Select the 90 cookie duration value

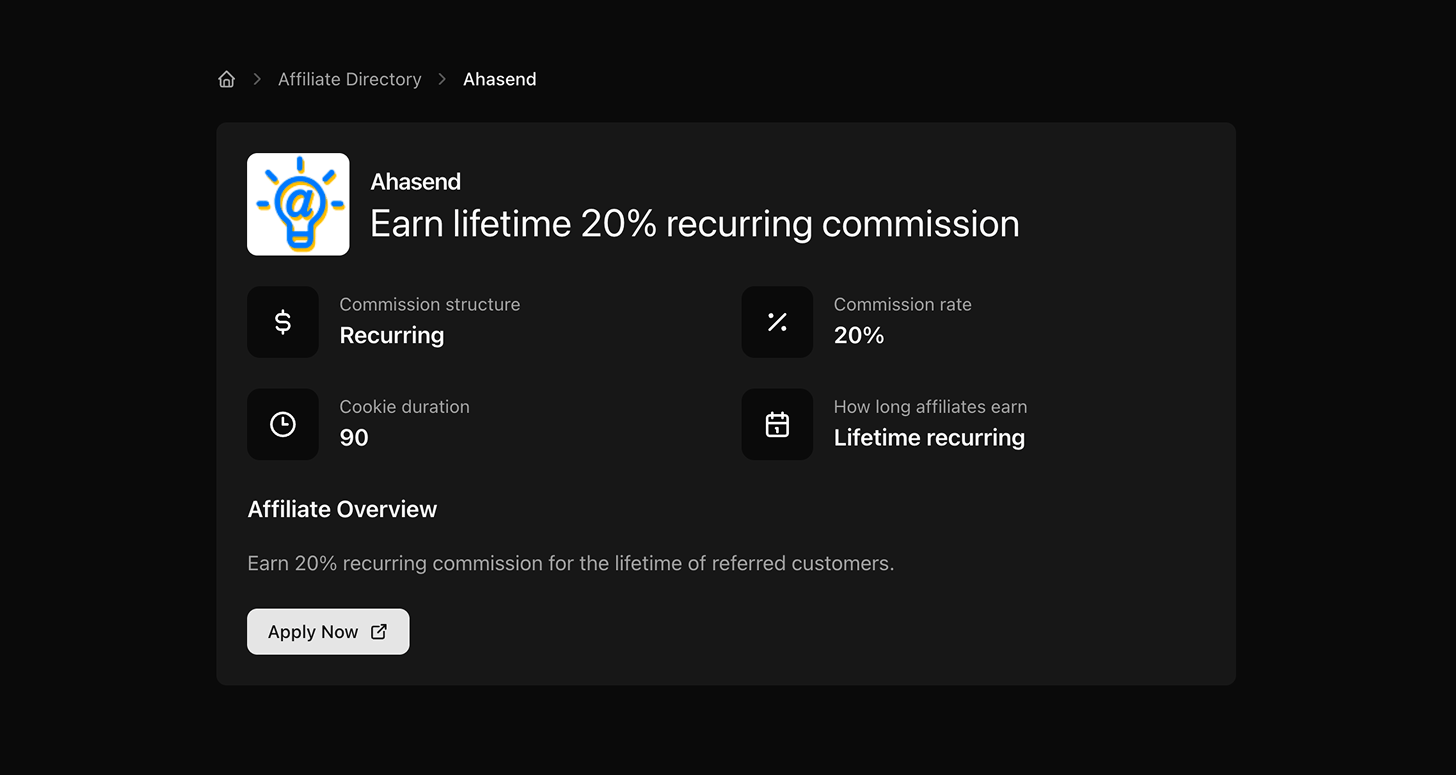(354, 438)
